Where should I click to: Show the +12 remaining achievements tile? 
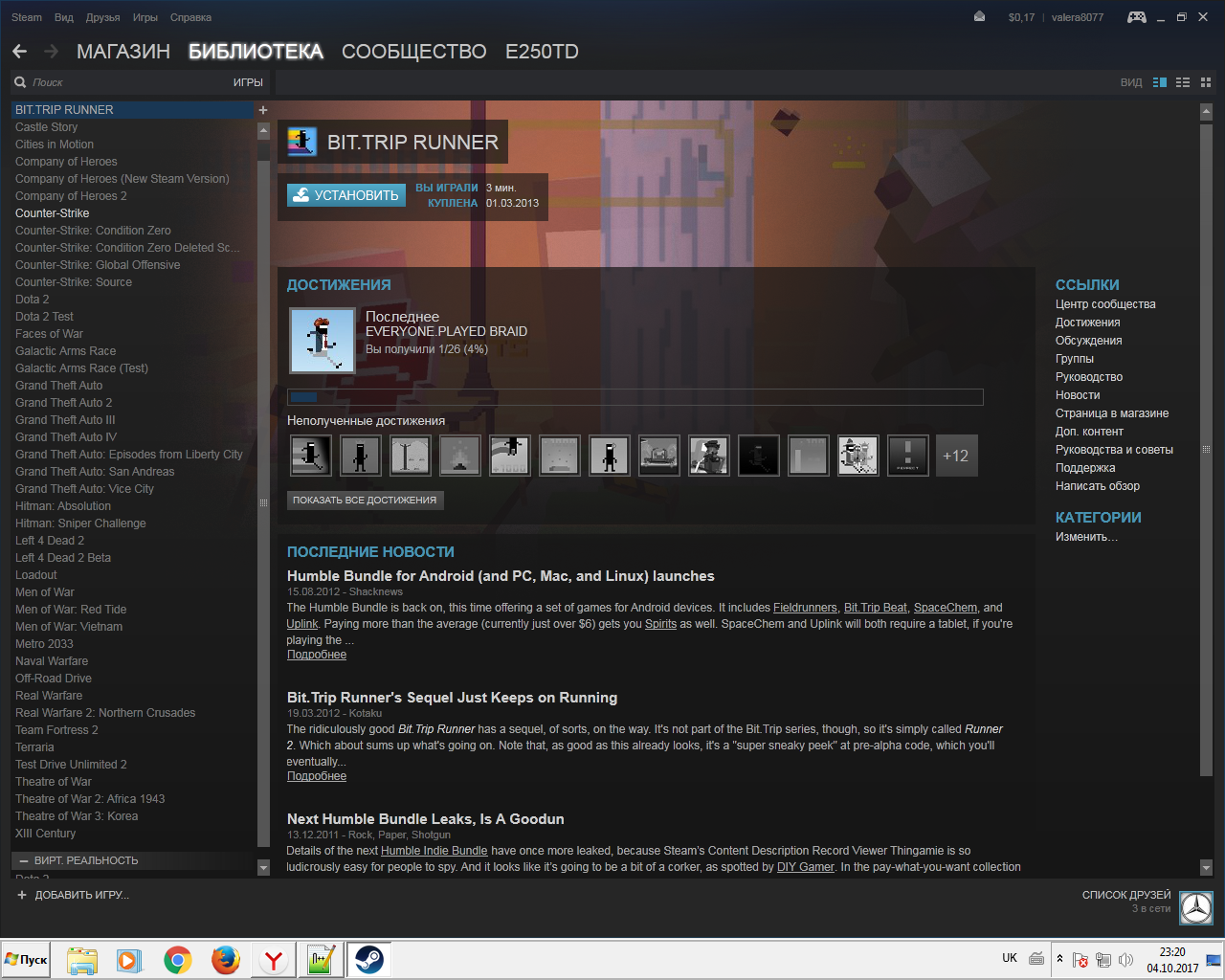(x=956, y=456)
